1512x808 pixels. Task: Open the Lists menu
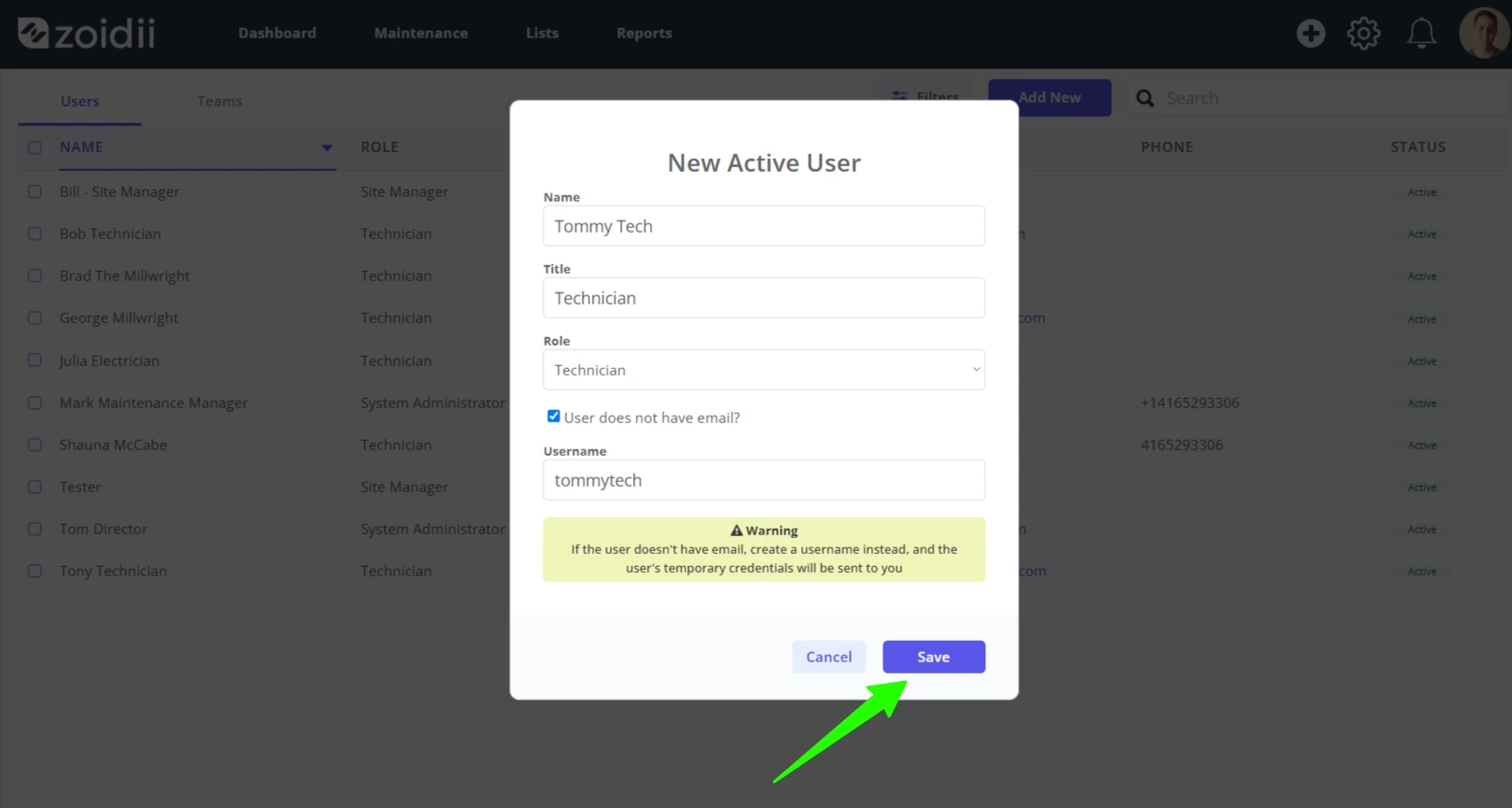543,33
